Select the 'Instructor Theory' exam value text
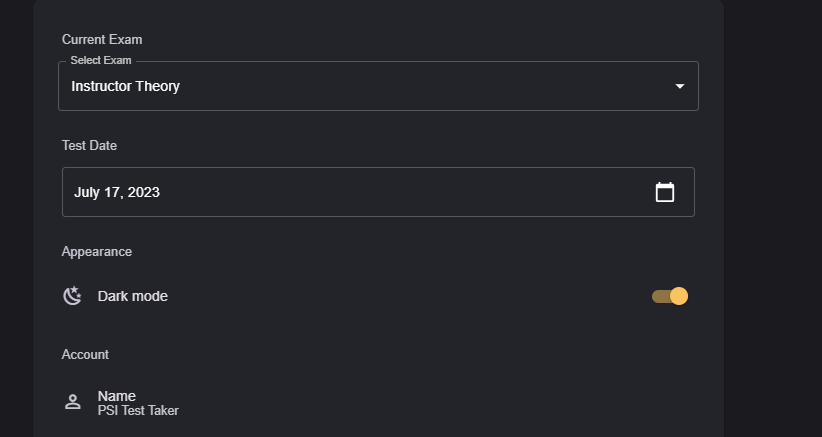Image resolution: width=822 pixels, height=437 pixels. click(x=125, y=86)
